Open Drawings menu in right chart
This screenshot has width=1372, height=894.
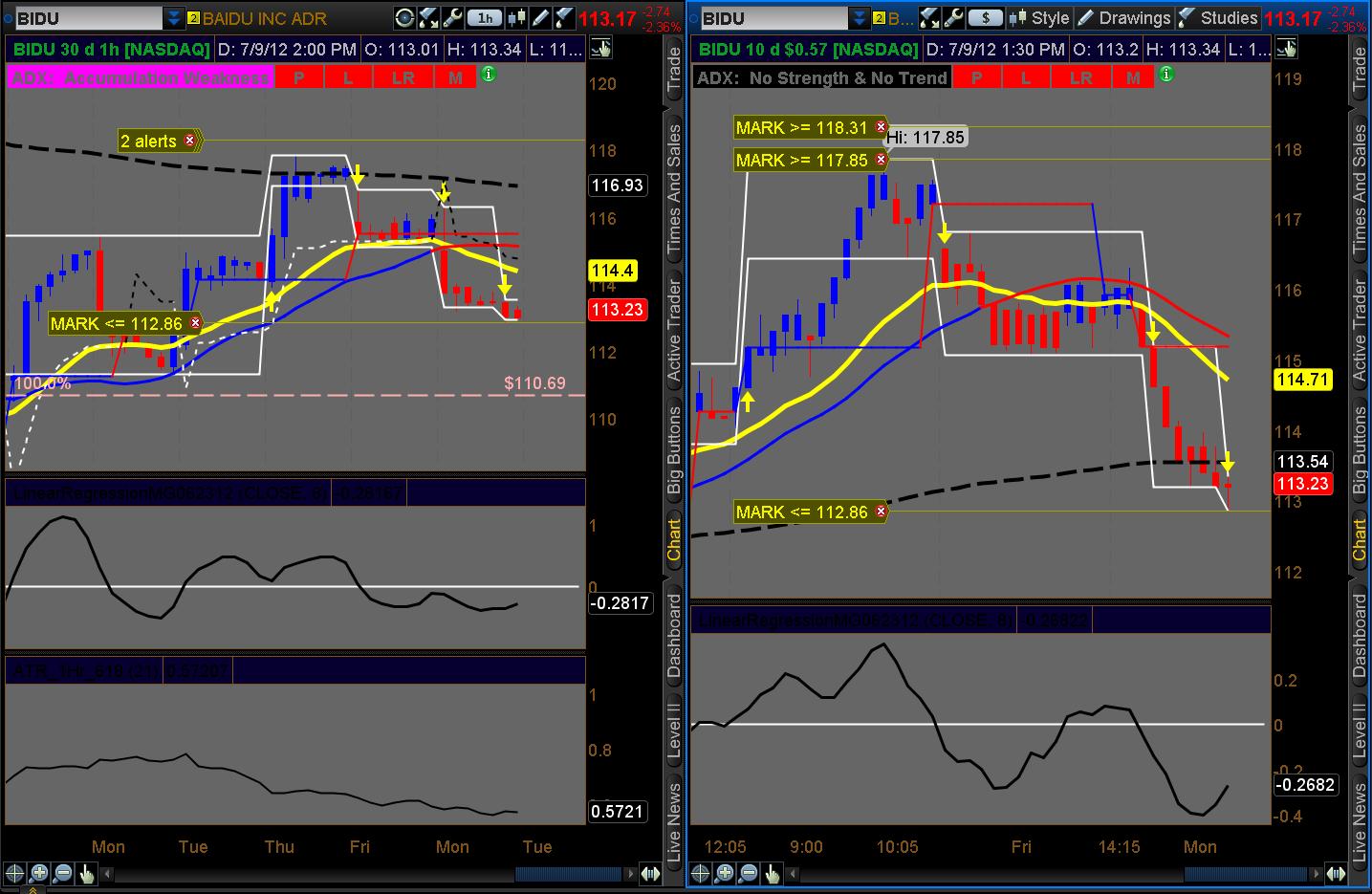(x=1124, y=17)
